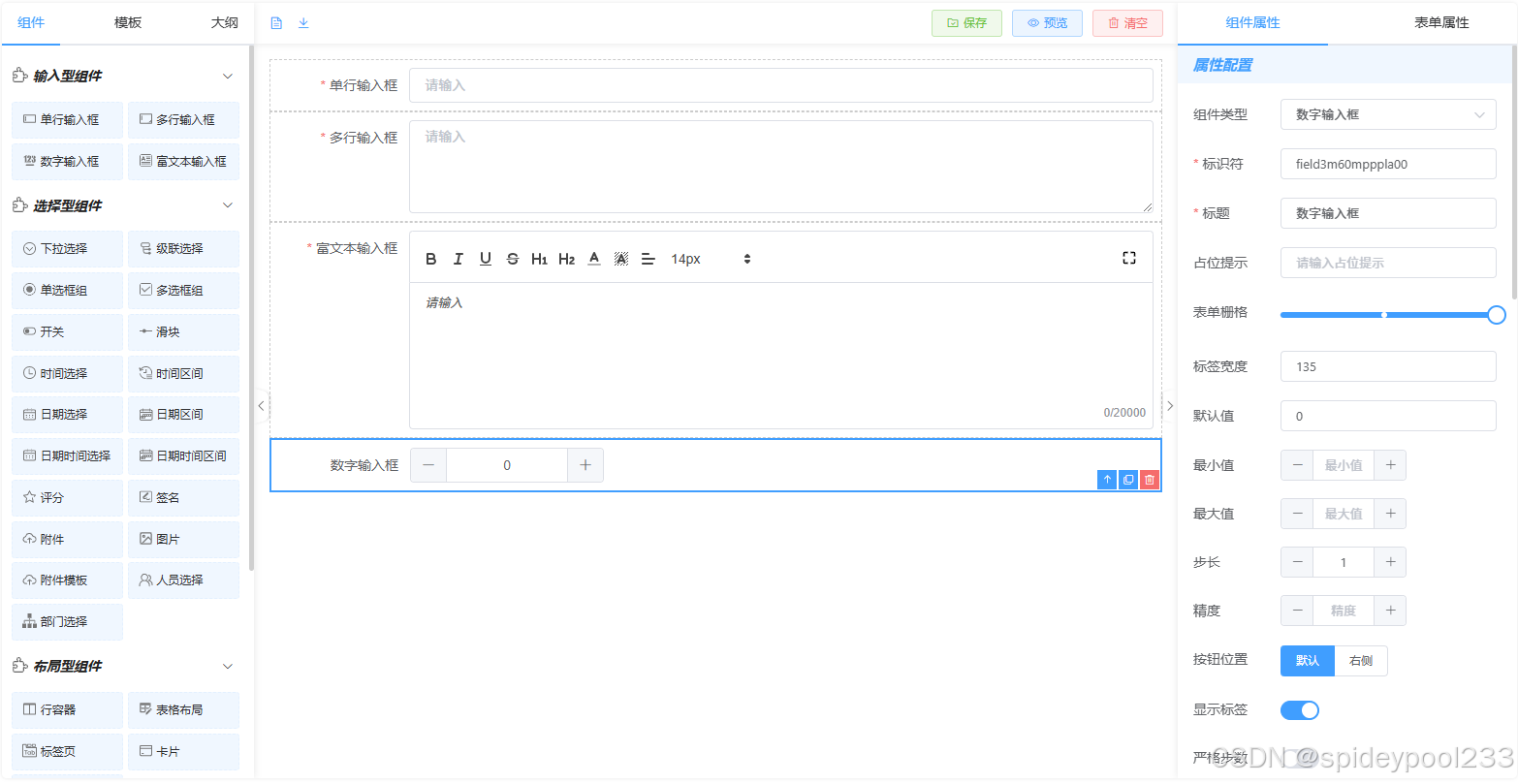
Task: Click the 标签宽度 input field
Action: point(1388,366)
